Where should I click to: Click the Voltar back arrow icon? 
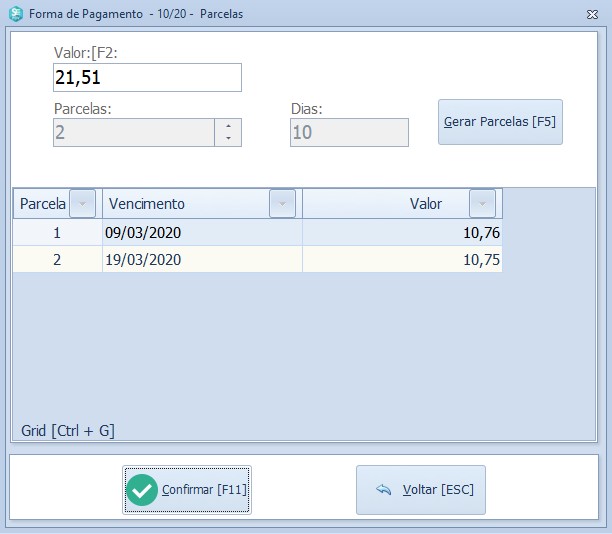[383, 490]
